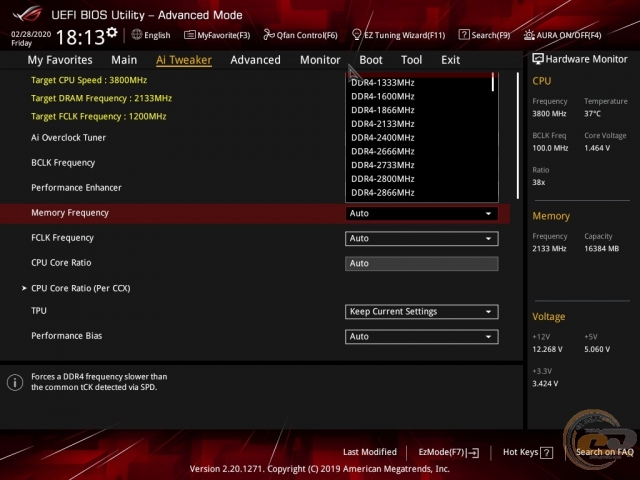Click the Performance Bias label
Image resolution: width=640 pixels, height=480 pixels.
pos(67,336)
